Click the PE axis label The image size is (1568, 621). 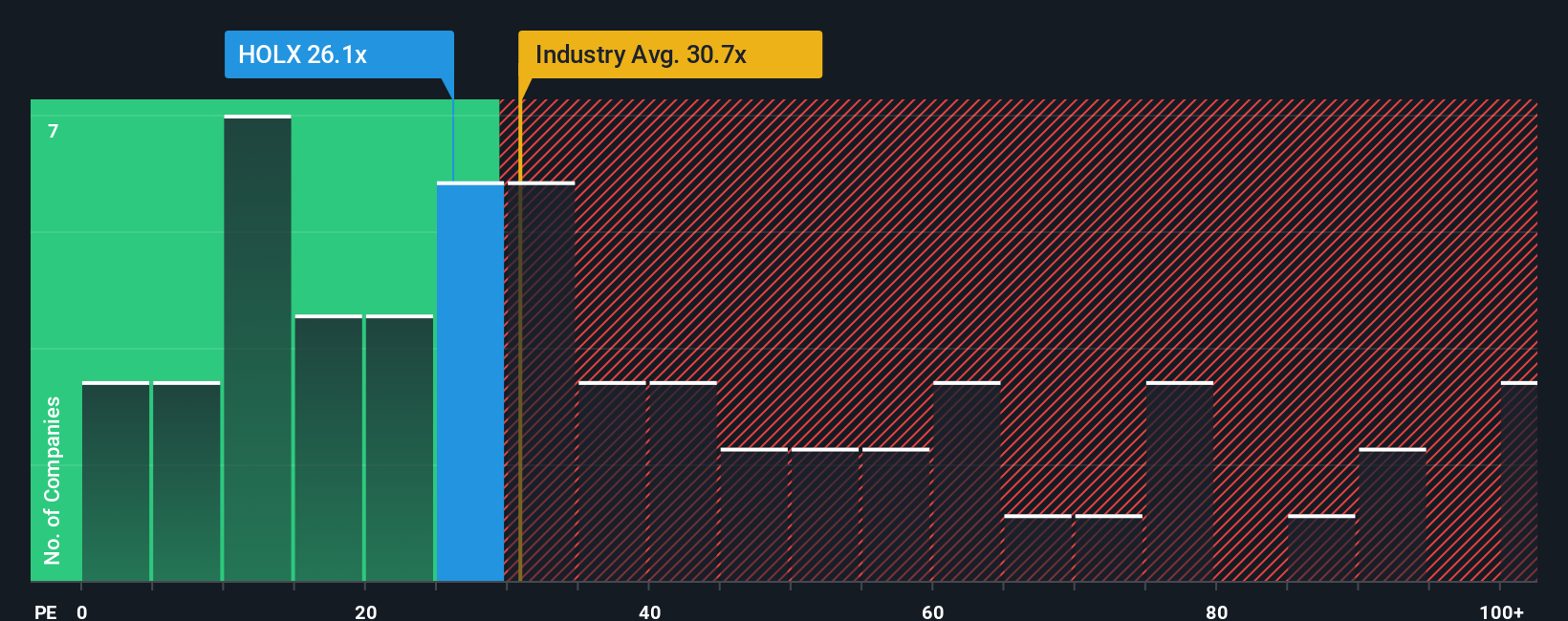46,611
